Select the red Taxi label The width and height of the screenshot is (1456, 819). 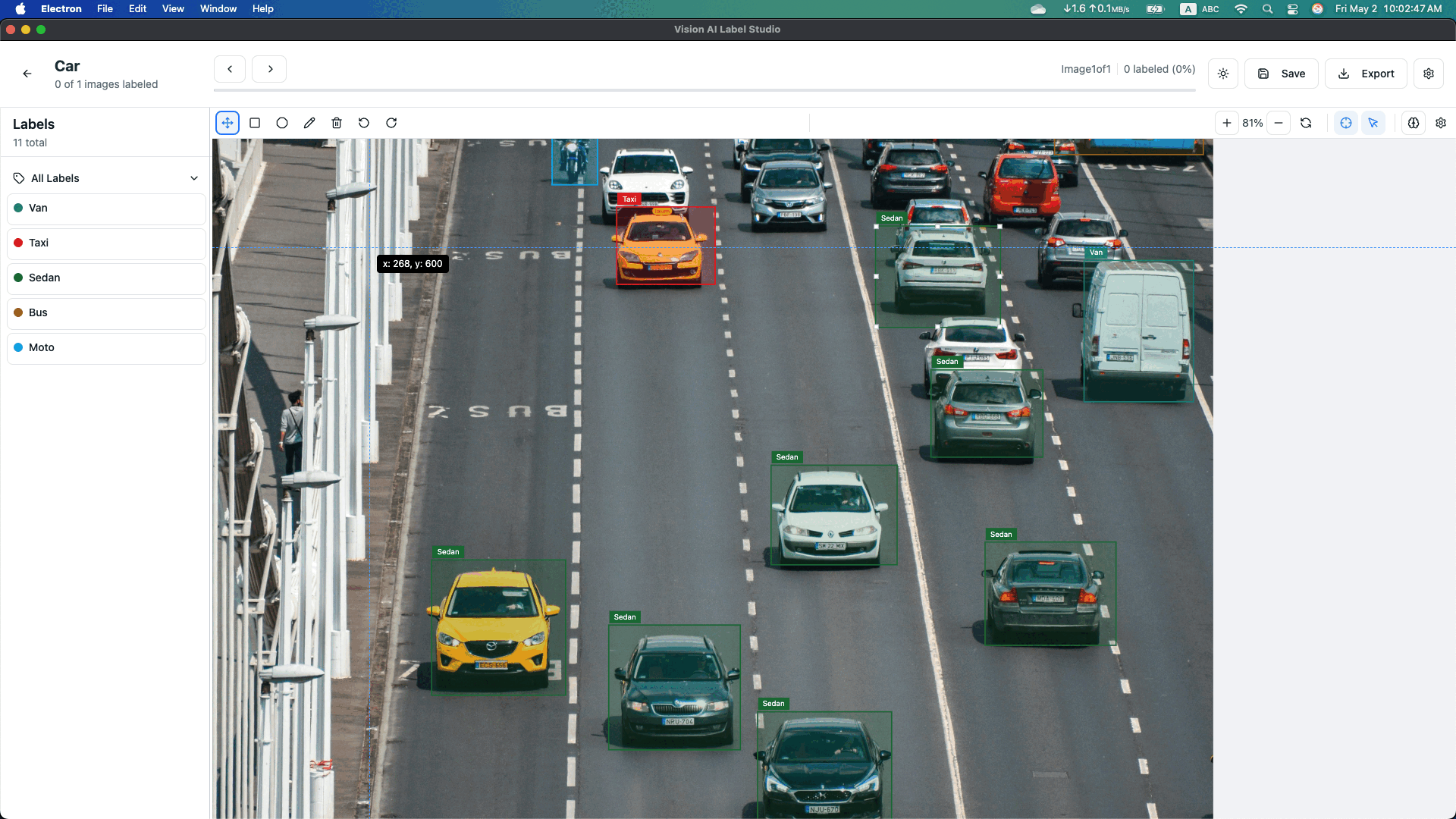pos(106,243)
